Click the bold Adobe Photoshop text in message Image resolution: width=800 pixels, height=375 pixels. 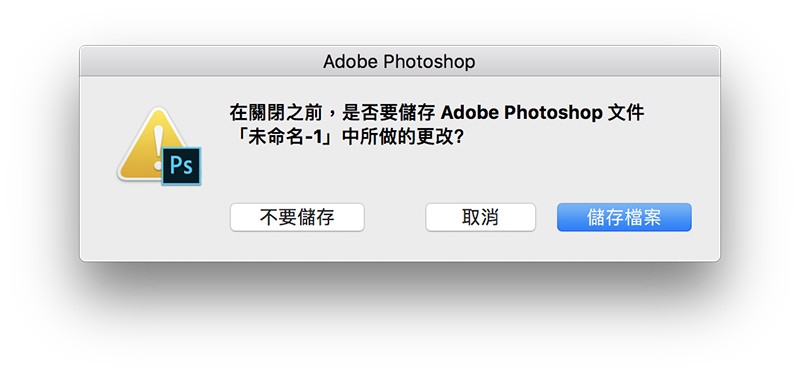[521, 113]
